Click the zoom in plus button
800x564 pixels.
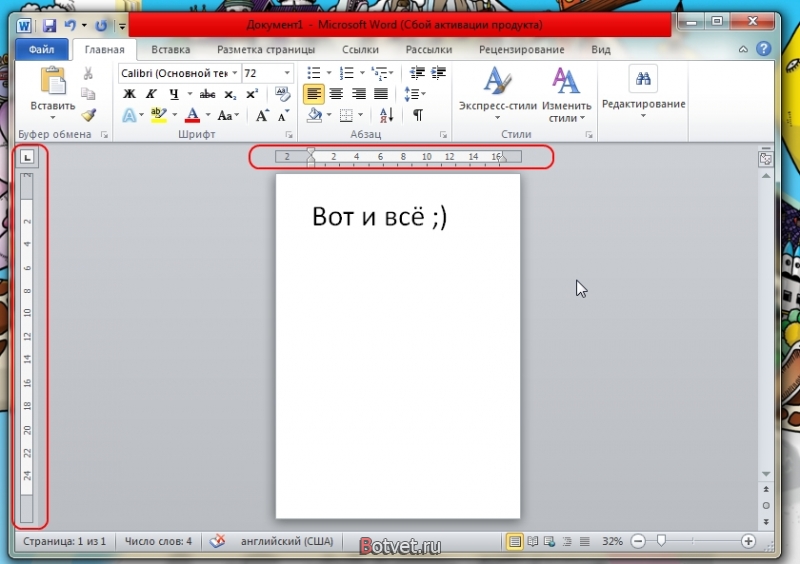tap(748, 541)
